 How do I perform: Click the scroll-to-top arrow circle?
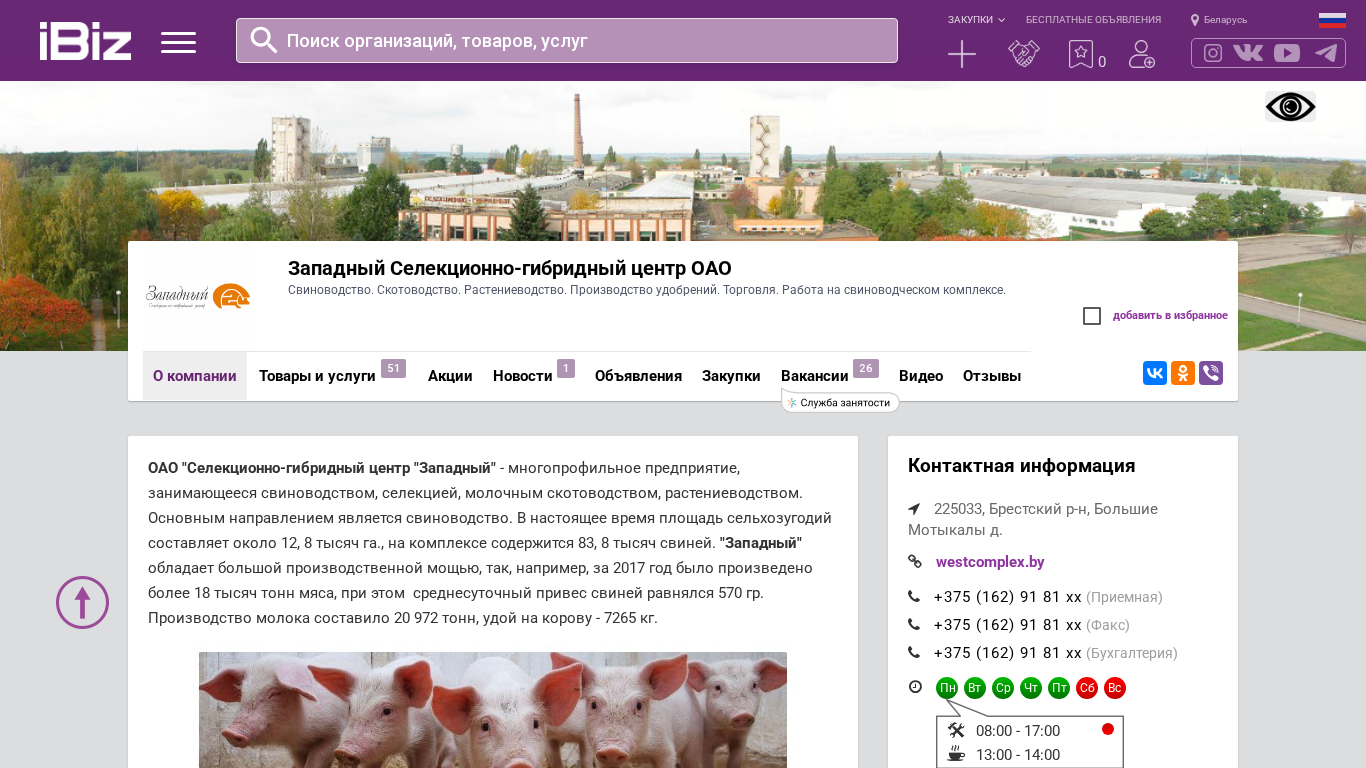pyautogui.click(x=82, y=602)
